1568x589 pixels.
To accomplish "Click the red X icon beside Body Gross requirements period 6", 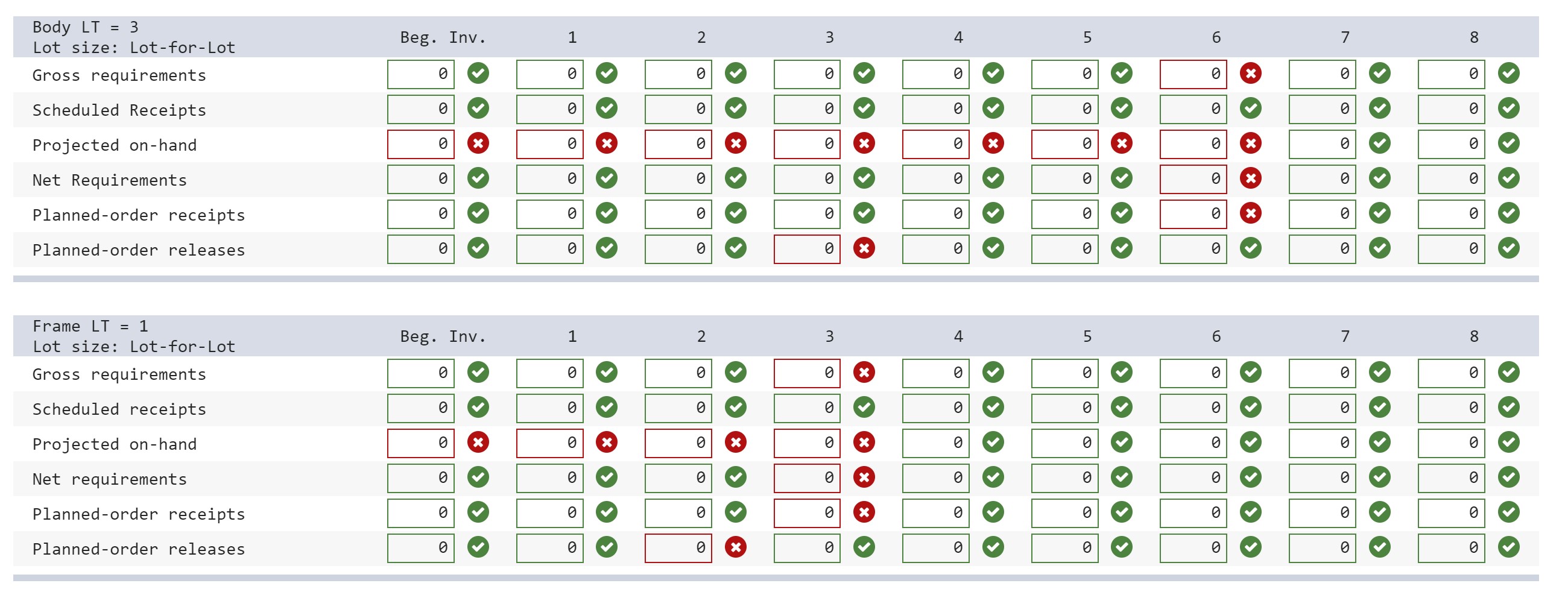I will (1251, 74).
